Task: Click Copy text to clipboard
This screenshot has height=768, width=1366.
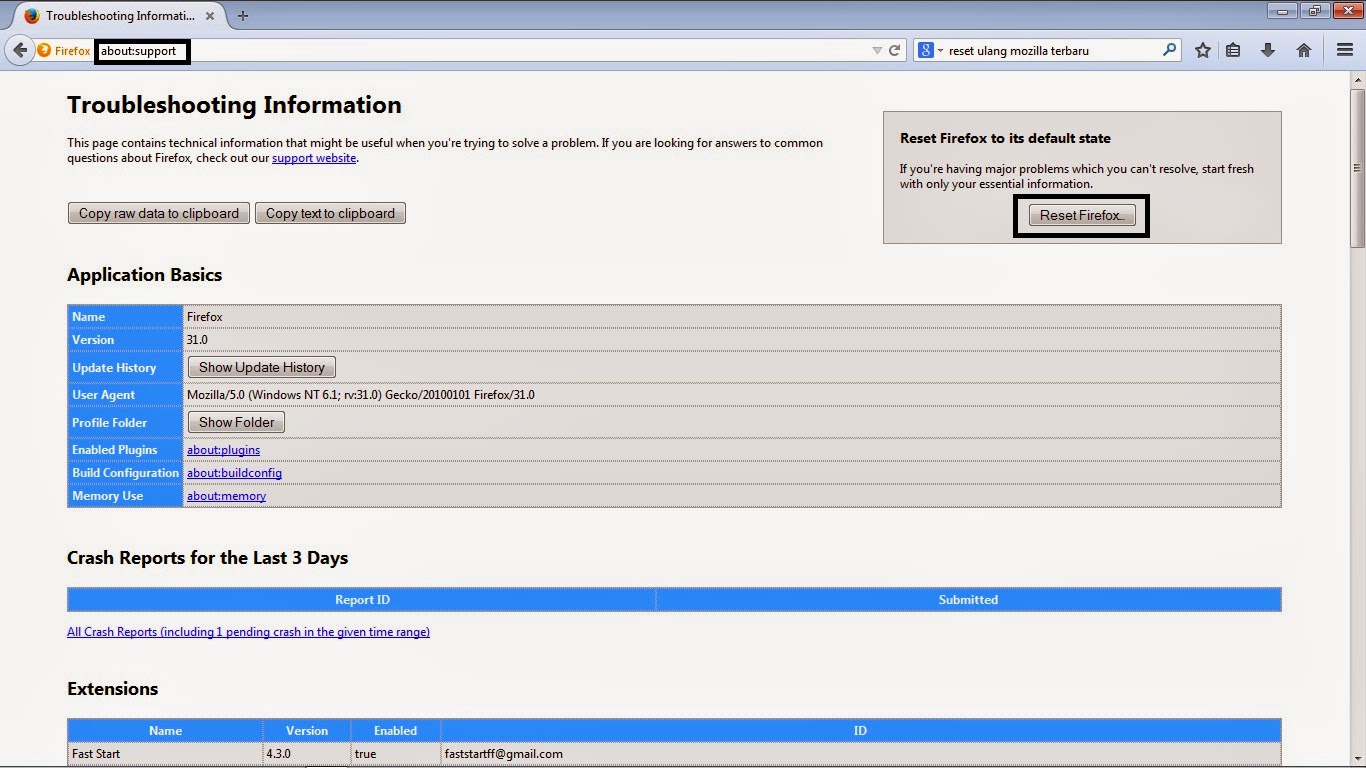Action: pyautogui.click(x=330, y=213)
